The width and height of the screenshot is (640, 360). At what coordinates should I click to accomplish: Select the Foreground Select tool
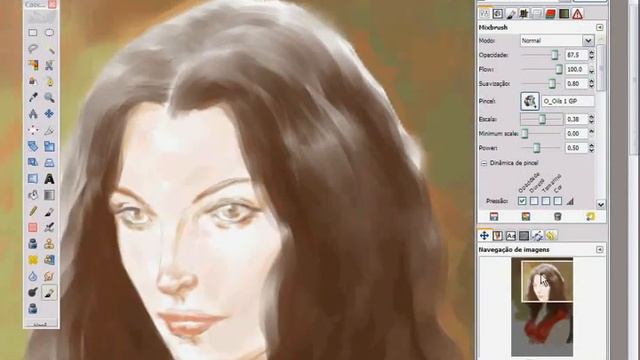(x=33, y=81)
